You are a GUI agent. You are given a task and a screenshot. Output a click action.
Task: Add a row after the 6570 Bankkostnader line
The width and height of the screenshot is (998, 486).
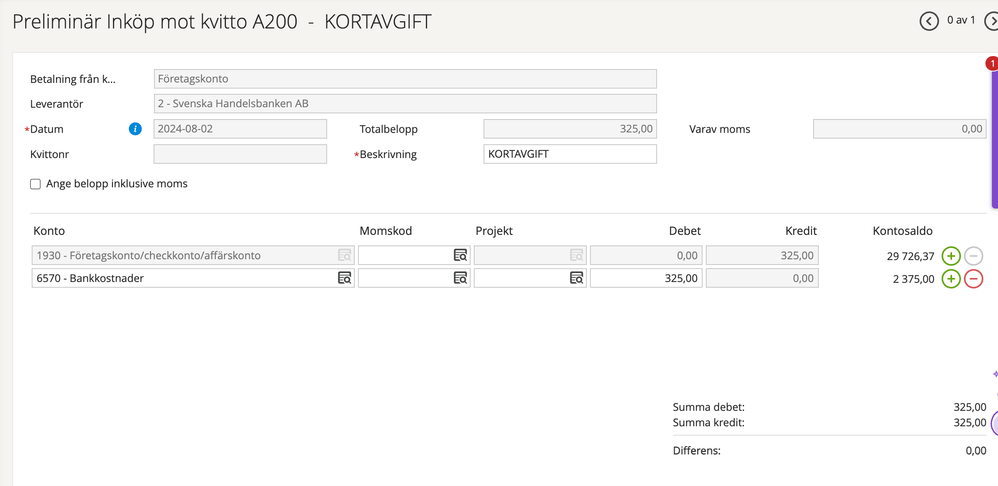951,279
